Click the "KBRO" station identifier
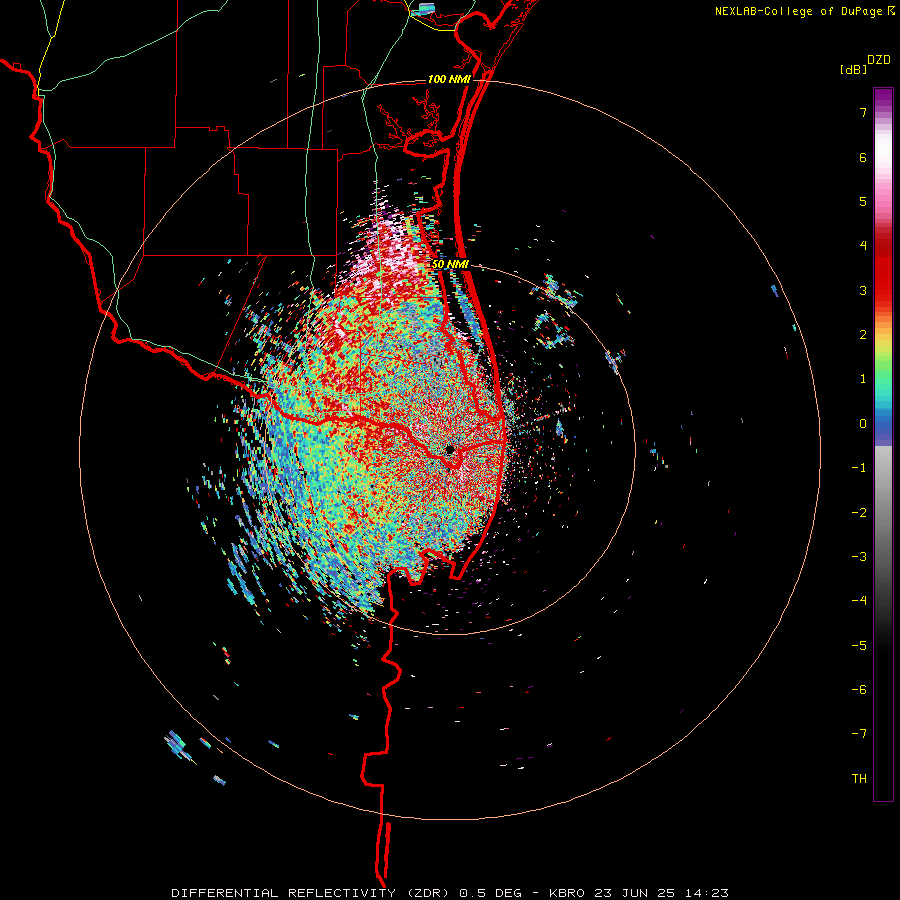This screenshot has height=900, width=900. pyautogui.click(x=567, y=893)
